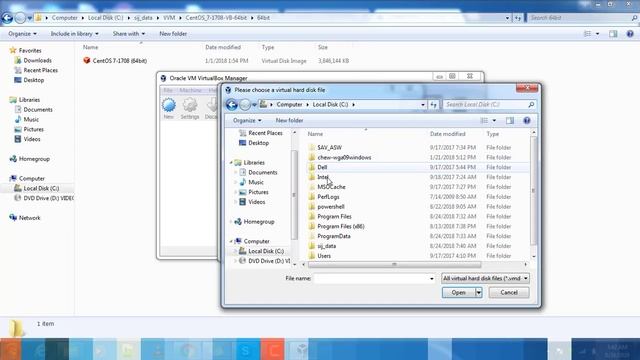Click New folder in the file dialog
The image size is (640, 360).
tap(289, 120)
